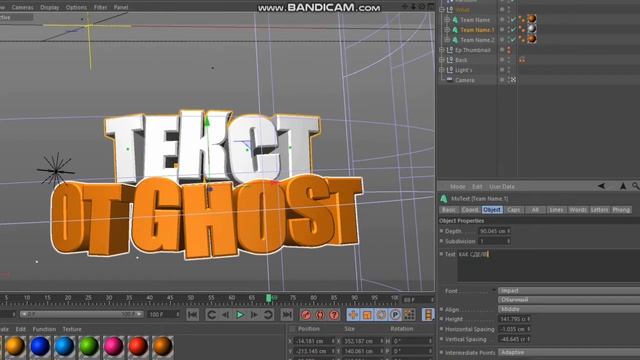
Task: Click the attribute manager search icon
Action: [x=636, y=186]
